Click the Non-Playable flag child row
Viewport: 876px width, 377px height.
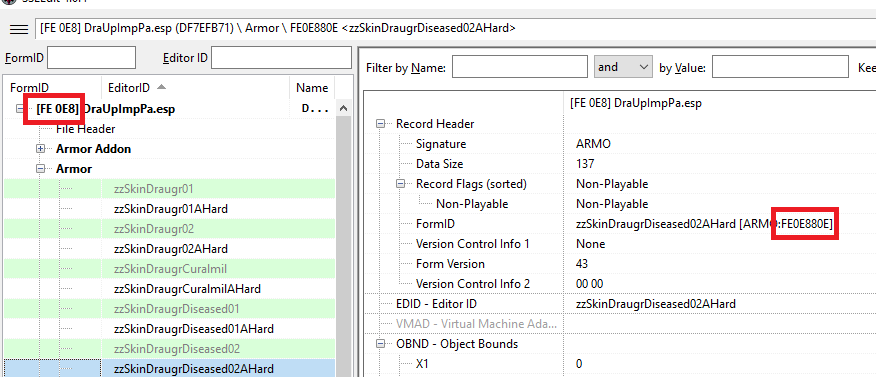(x=472, y=204)
